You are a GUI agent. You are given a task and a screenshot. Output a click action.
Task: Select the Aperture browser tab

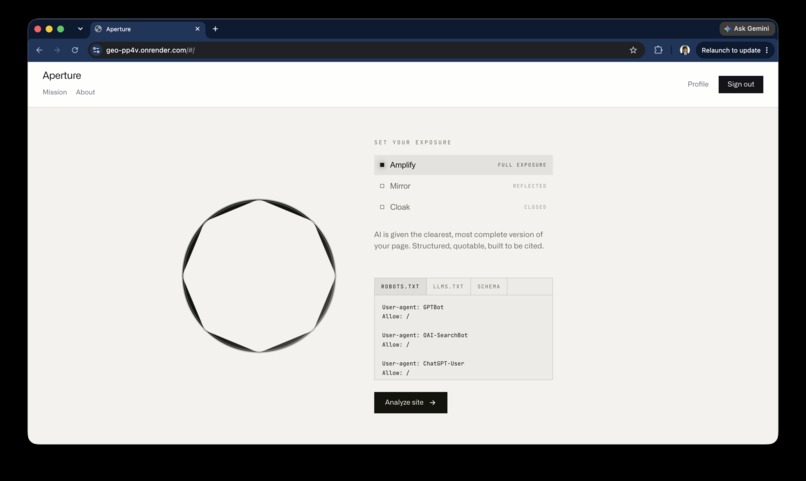tap(148, 29)
